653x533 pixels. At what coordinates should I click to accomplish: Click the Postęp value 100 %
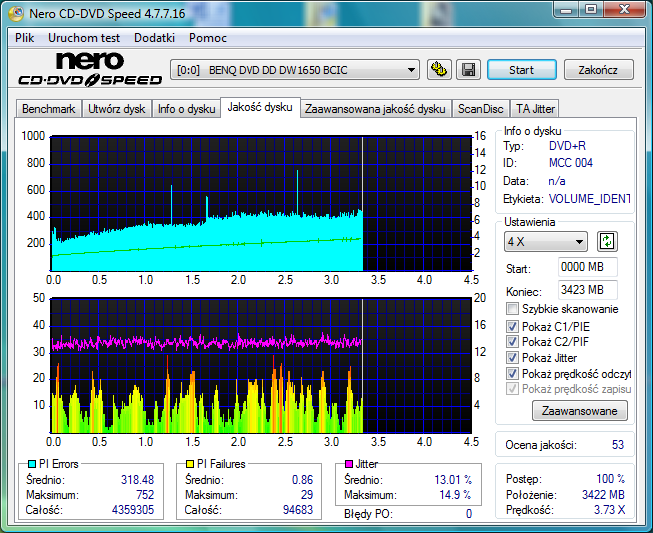[x=610, y=479]
